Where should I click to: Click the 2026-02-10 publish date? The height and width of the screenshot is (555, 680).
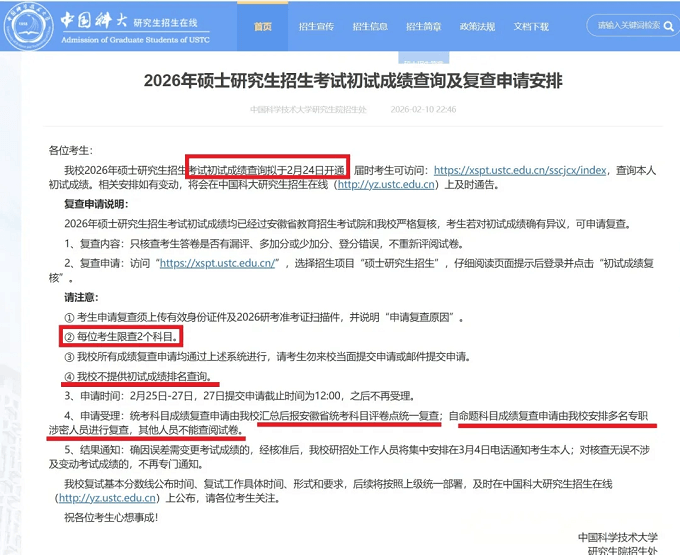(423, 109)
